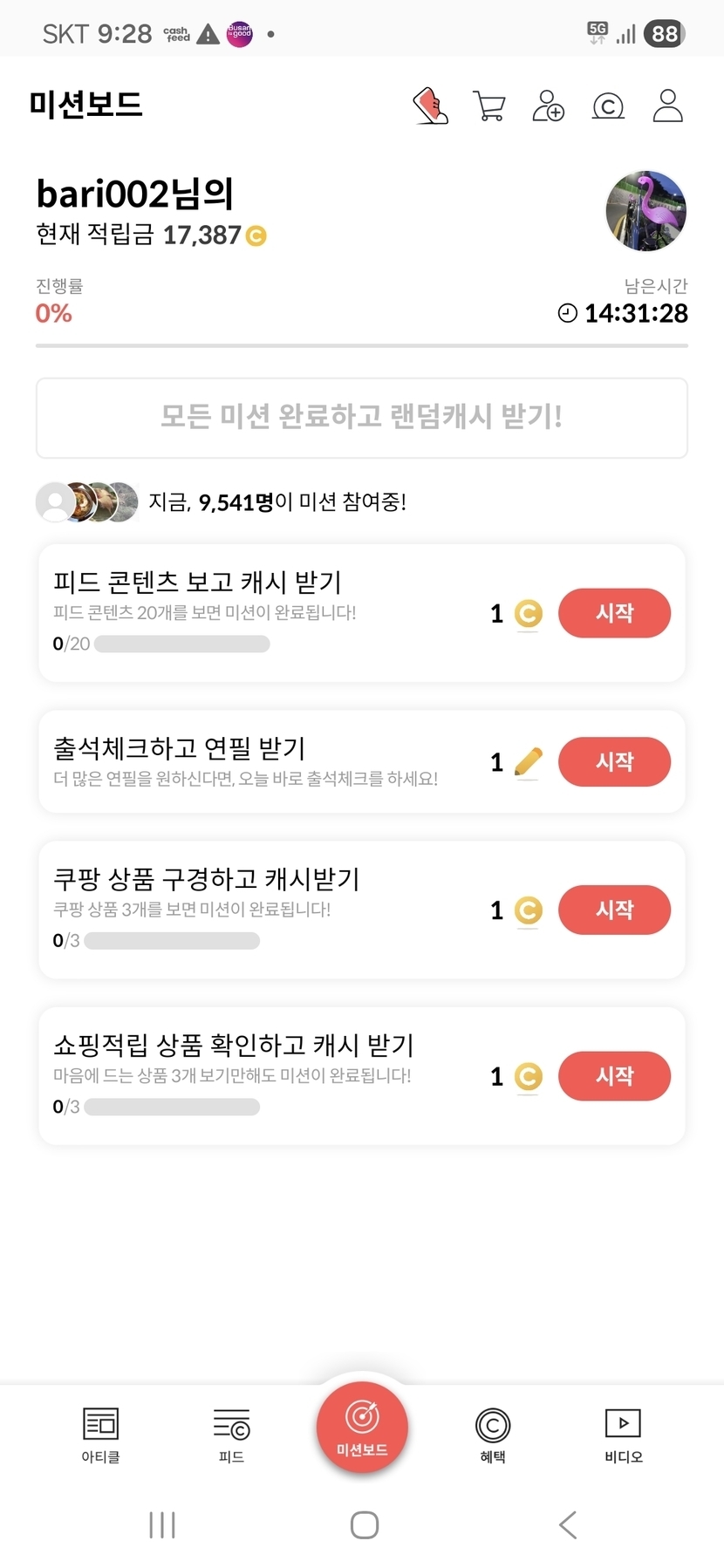Tap the flamingo profile picture
Image resolution: width=724 pixels, height=1568 pixels.
(646, 211)
